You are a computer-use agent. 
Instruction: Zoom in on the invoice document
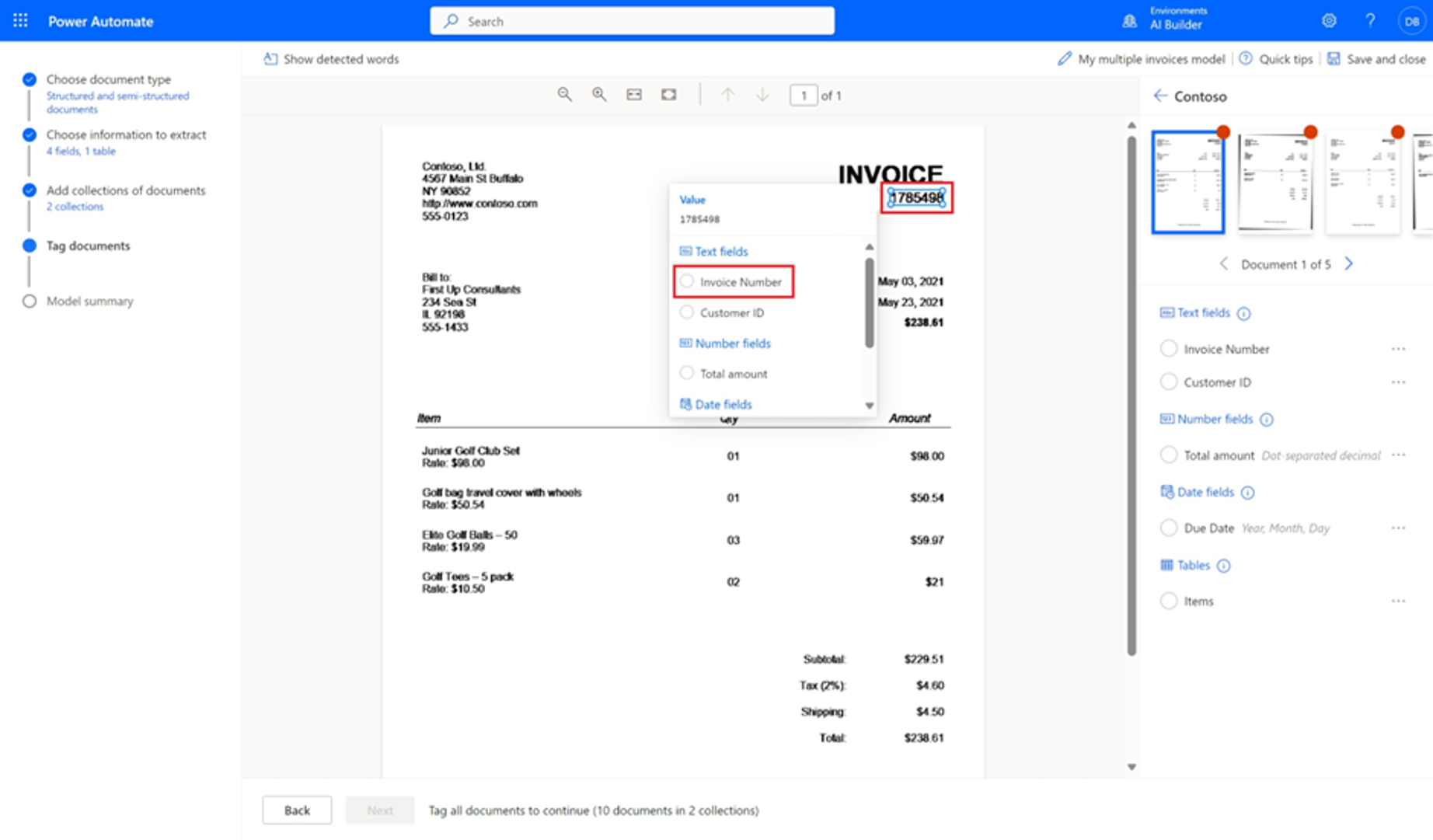[599, 94]
